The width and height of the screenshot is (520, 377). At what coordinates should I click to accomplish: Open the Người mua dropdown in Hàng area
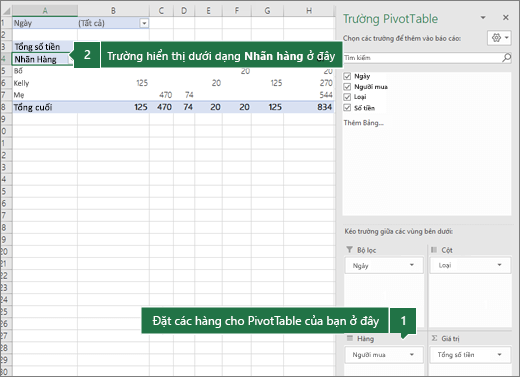click(x=412, y=355)
